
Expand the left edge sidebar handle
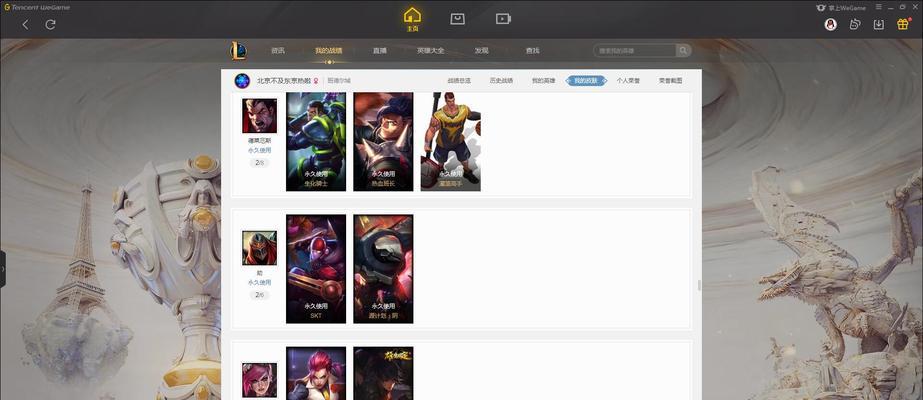3,269
